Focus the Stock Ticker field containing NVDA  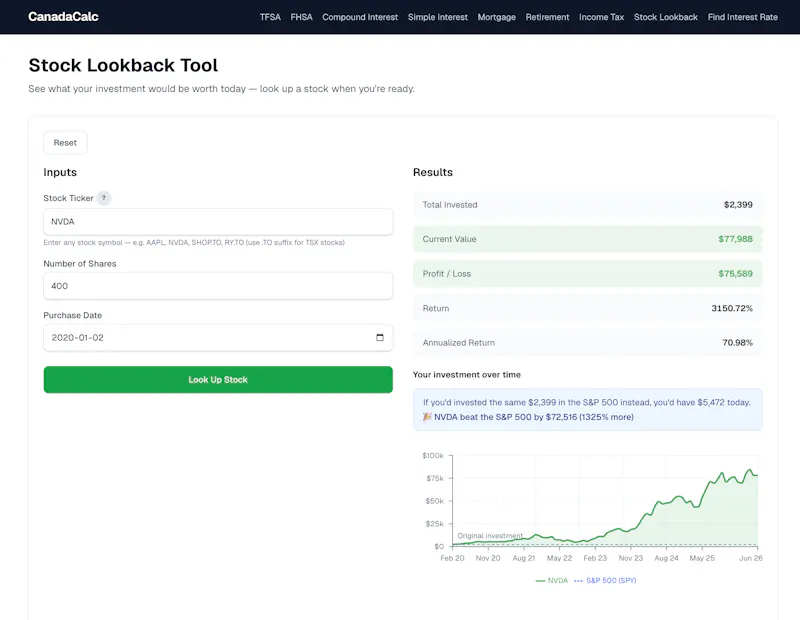point(218,221)
